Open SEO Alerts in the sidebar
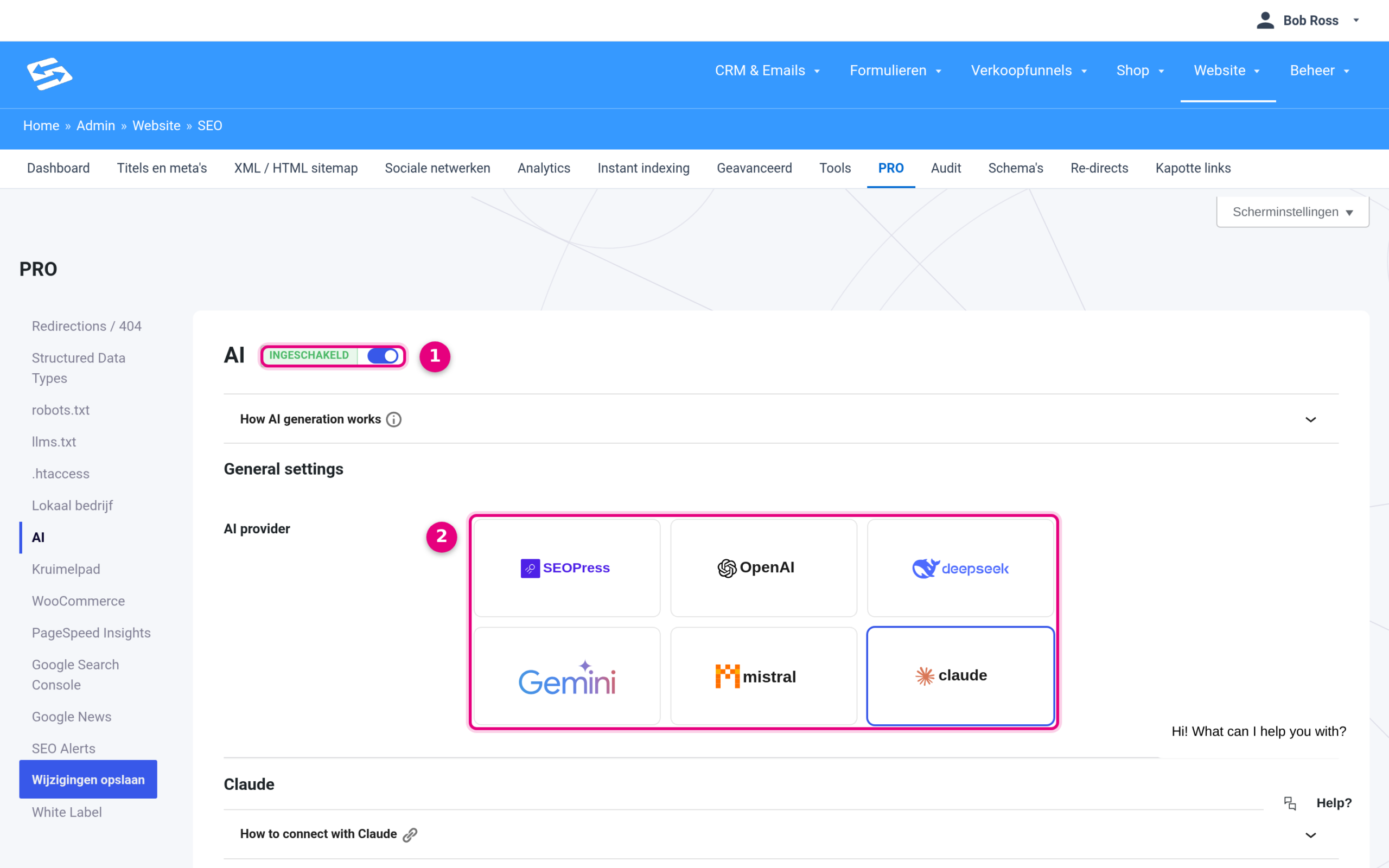 [63, 749]
